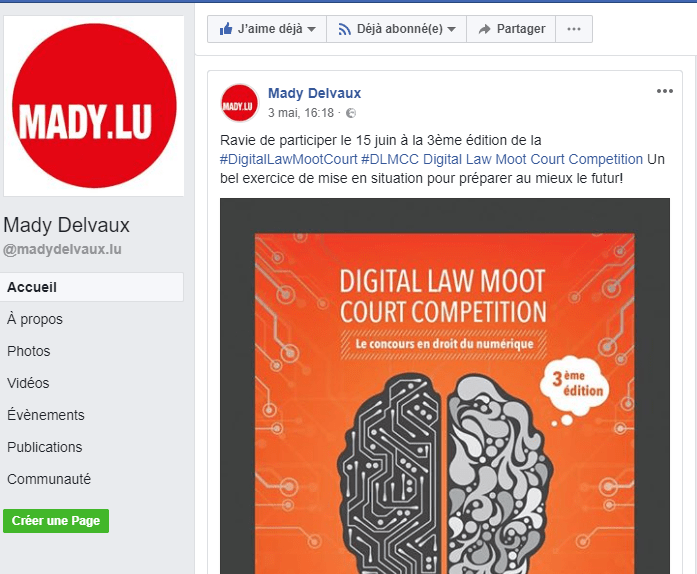Click the globe public-privacy icon on the post

[351, 113]
